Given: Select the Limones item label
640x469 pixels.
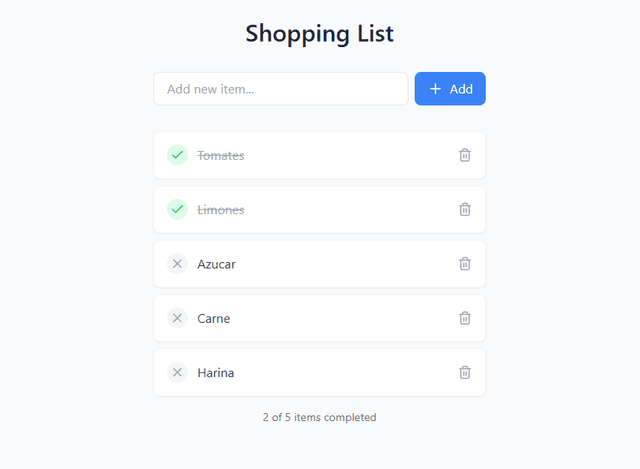Looking at the screenshot, I should click(221, 209).
